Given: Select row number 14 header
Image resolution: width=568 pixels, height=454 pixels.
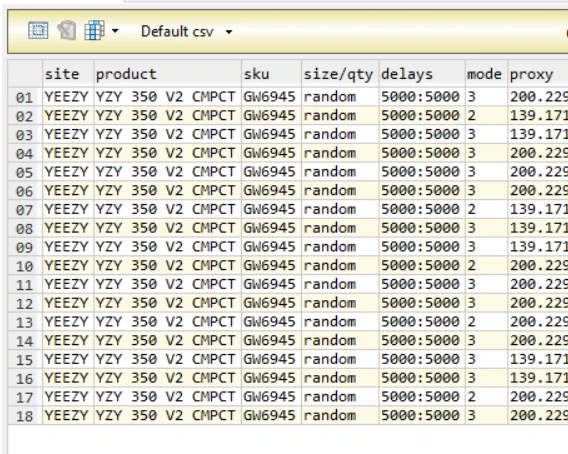Looking at the screenshot, I should click(25, 341).
